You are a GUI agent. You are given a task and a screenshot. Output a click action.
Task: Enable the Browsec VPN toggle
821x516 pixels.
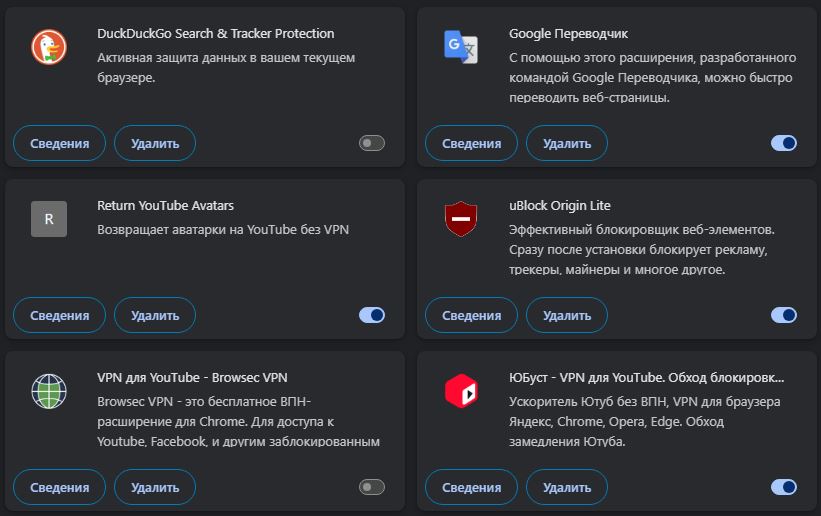[372, 487]
